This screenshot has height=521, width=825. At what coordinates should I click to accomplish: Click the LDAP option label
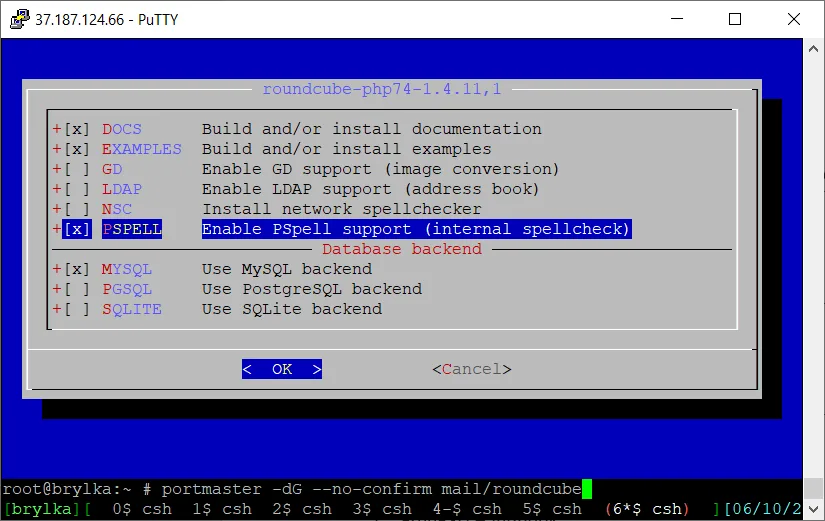click(122, 189)
